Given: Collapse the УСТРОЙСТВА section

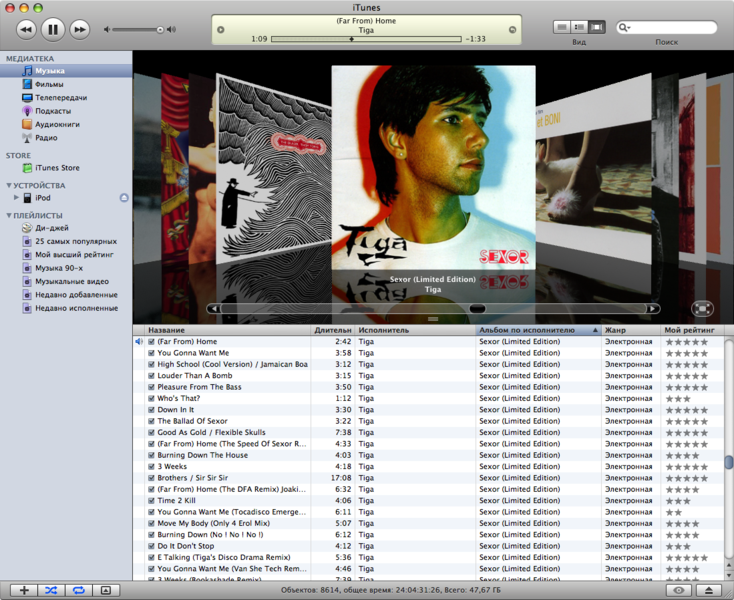Looking at the screenshot, I should (9, 186).
